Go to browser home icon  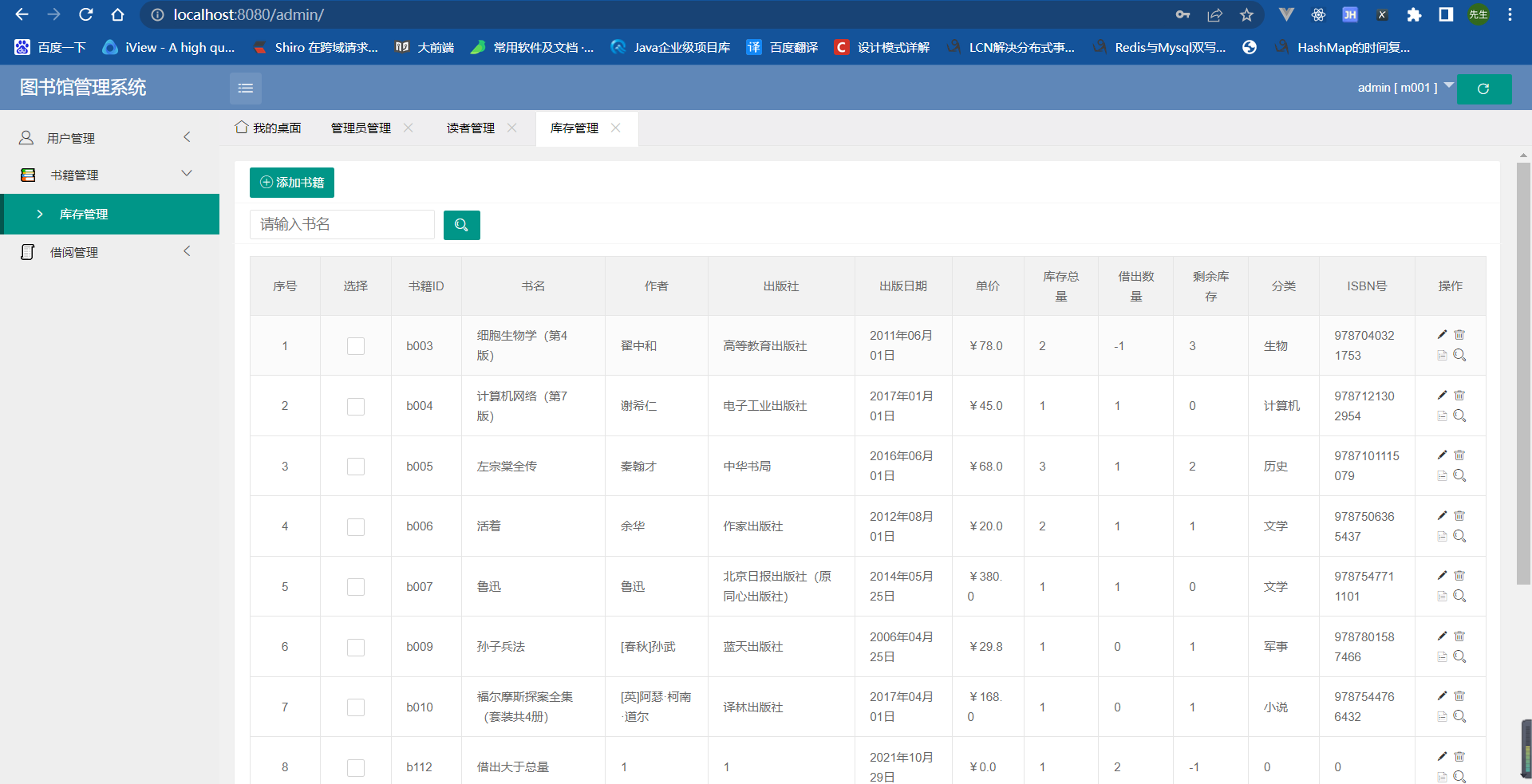click(117, 14)
